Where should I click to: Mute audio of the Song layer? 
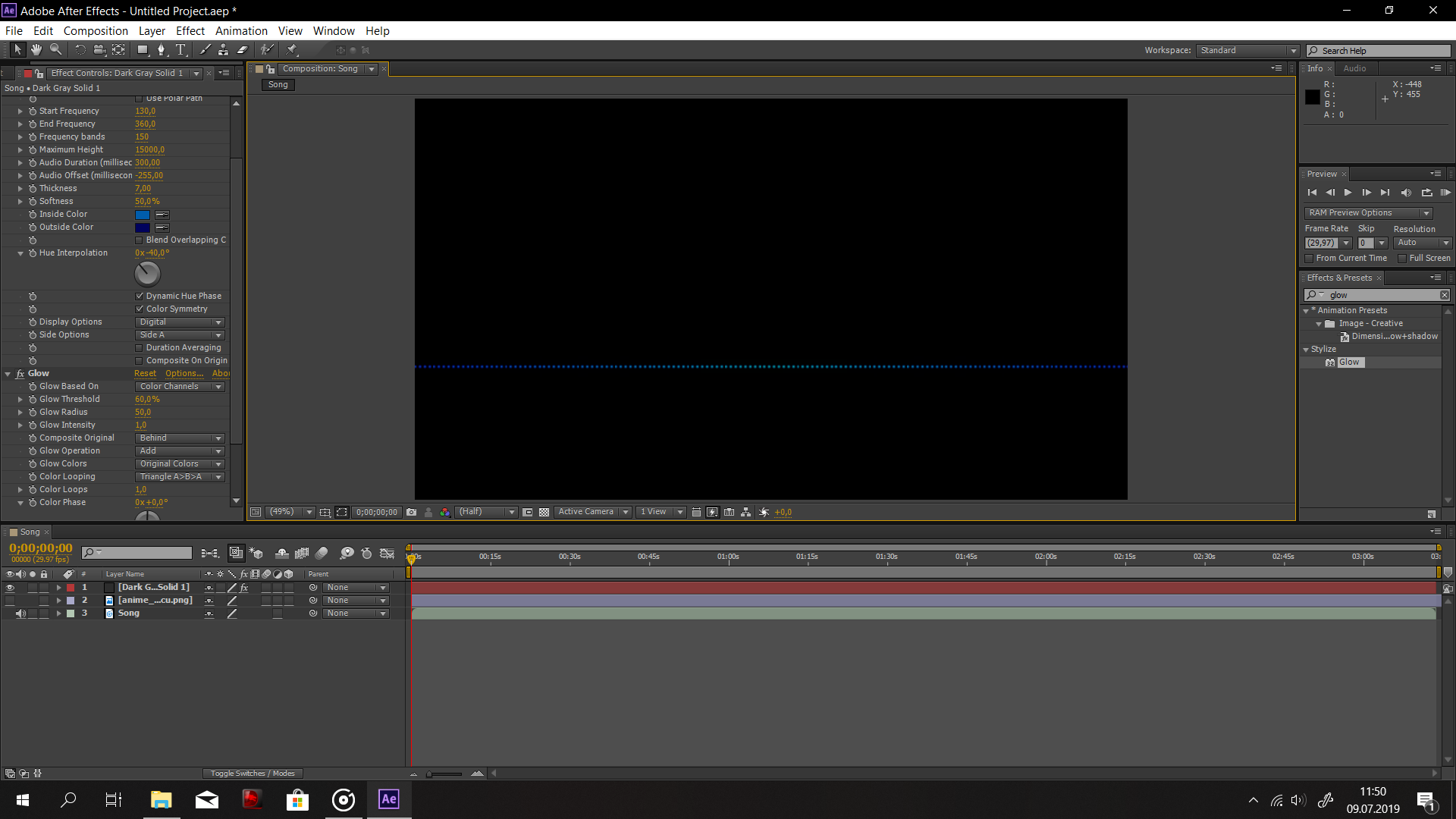pyautogui.click(x=20, y=613)
